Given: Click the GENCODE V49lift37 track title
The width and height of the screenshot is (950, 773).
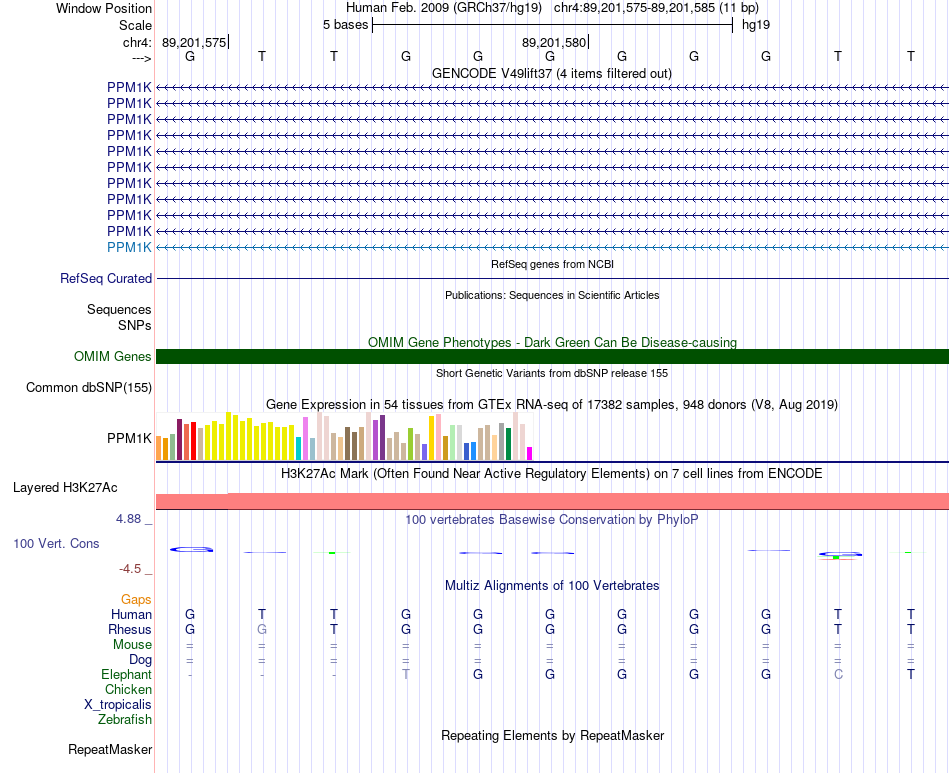Looking at the screenshot, I should coord(552,73).
